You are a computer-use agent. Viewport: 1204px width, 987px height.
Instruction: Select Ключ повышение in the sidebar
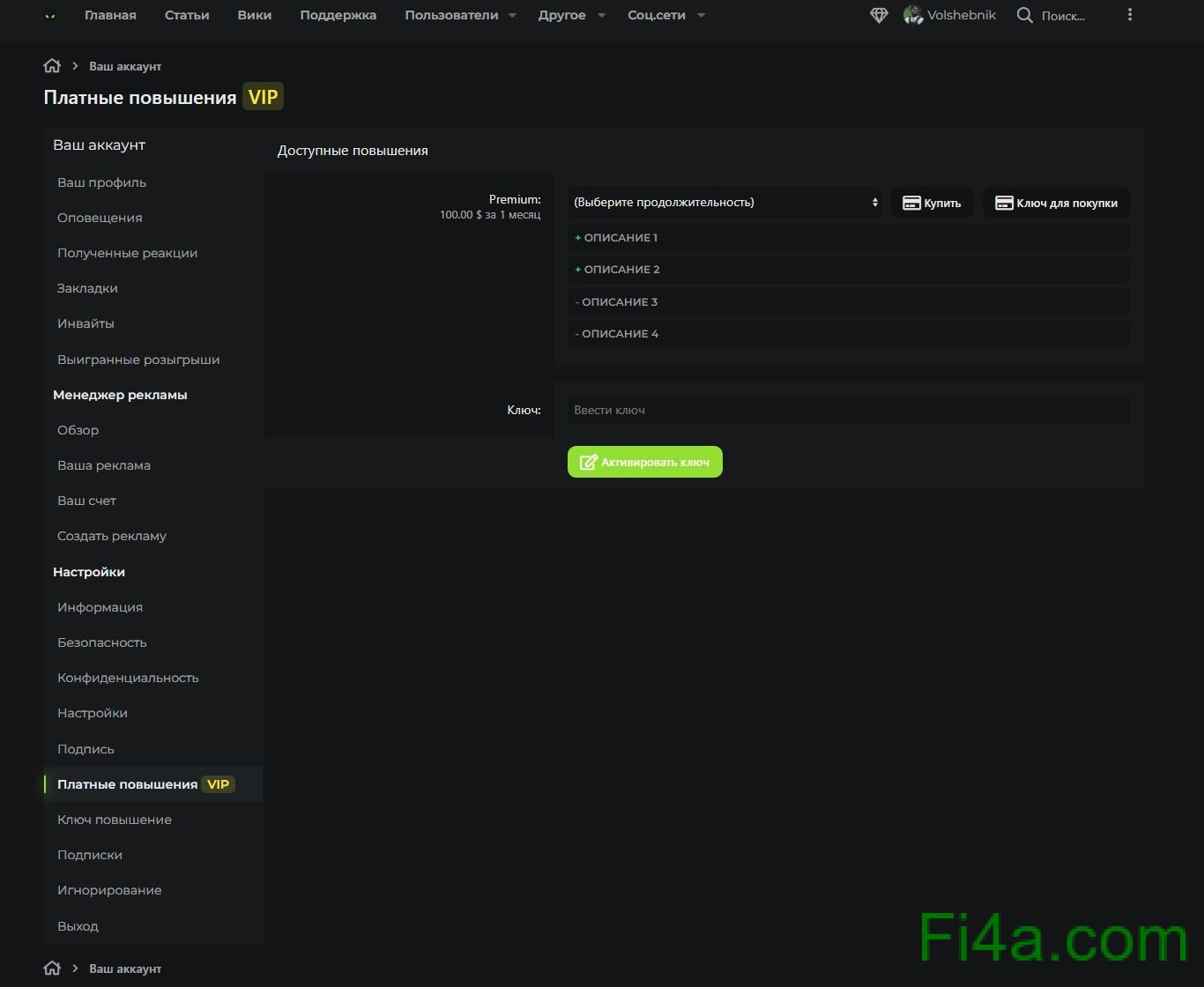tap(115, 820)
